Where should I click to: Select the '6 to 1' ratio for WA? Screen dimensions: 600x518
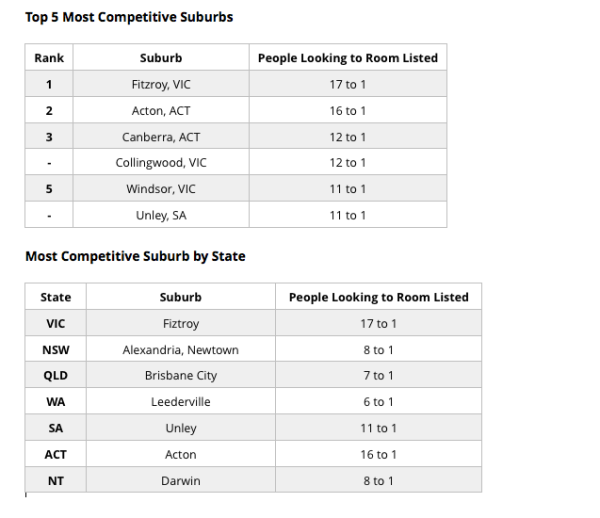point(378,402)
